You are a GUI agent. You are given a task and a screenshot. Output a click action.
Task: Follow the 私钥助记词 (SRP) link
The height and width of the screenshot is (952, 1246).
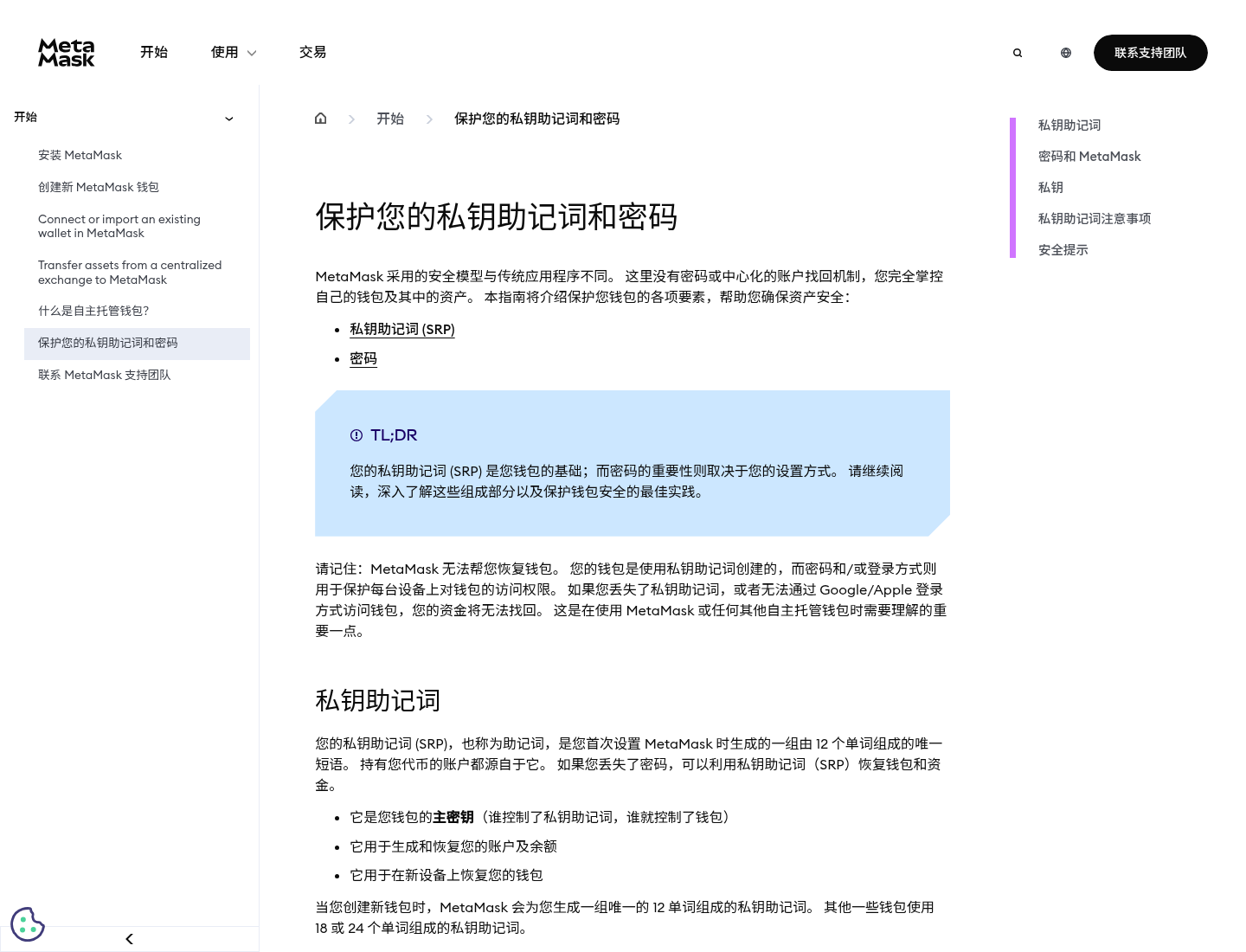point(402,329)
